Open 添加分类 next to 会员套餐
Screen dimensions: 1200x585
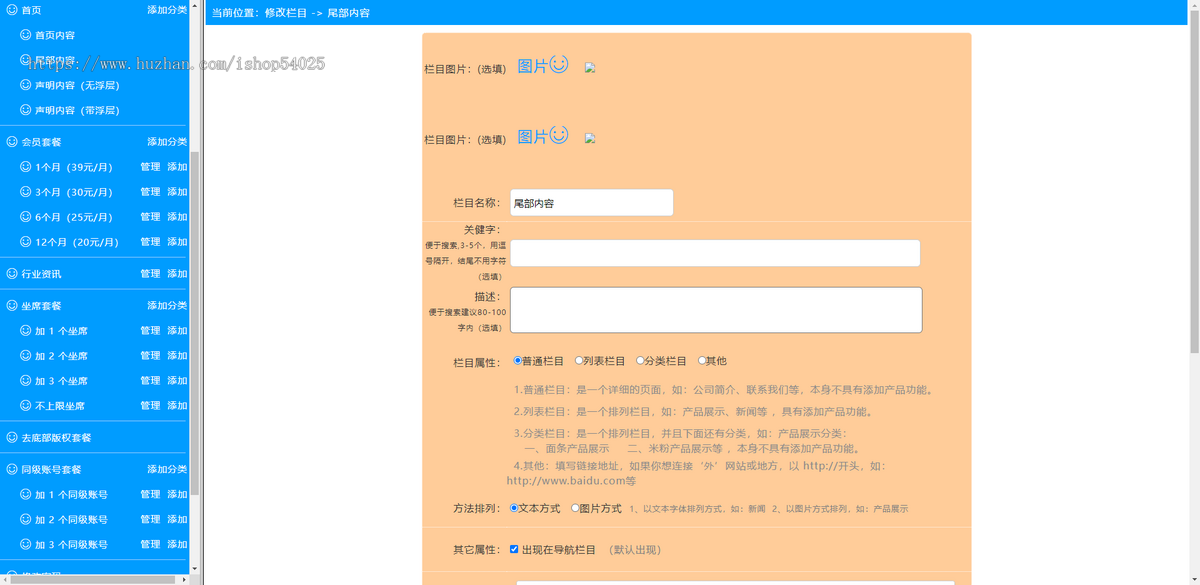[167, 142]
